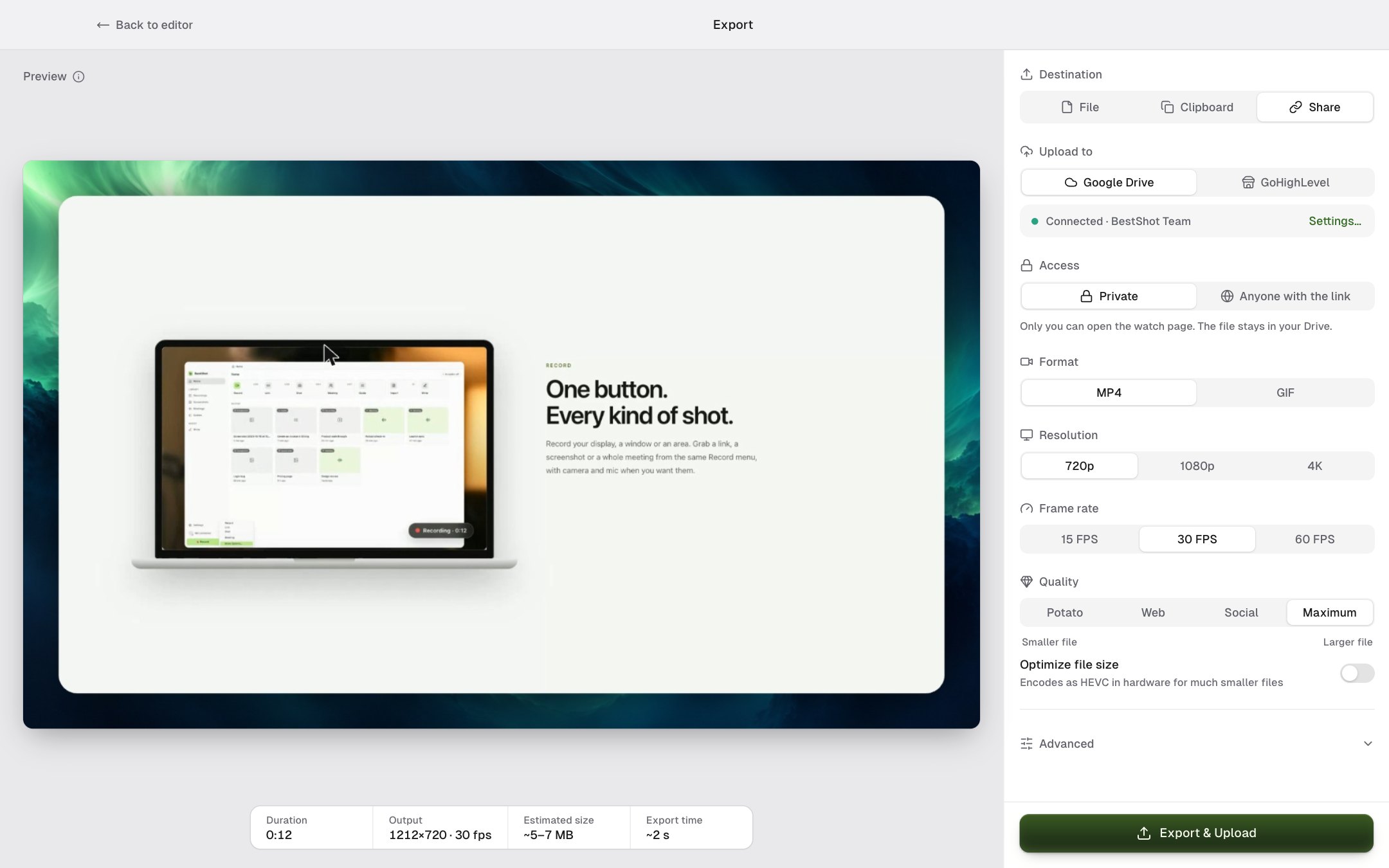
Task: Click the Duration 0:12 value
Action: (278, 835)
